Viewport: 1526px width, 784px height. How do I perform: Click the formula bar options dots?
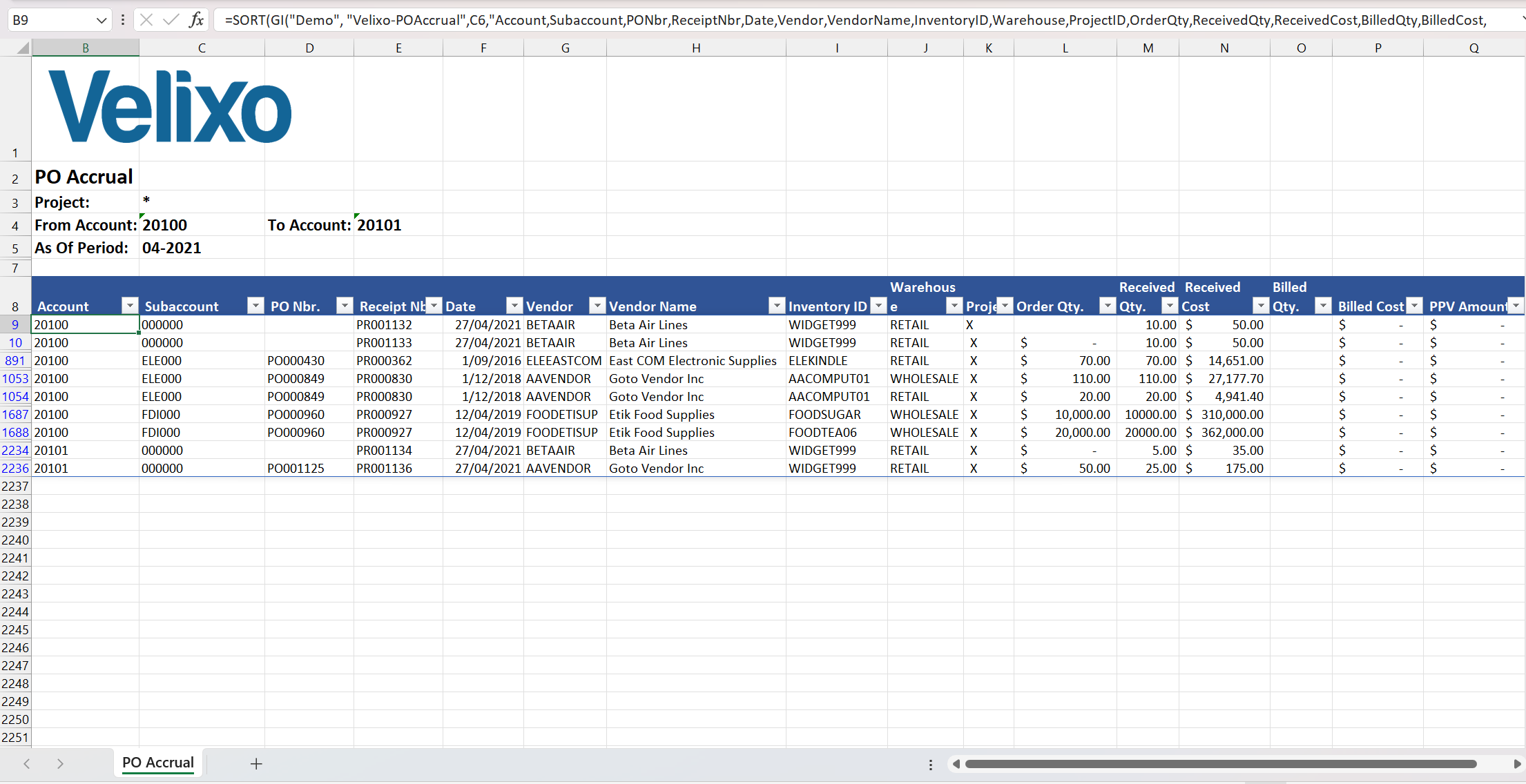[123, 20]
